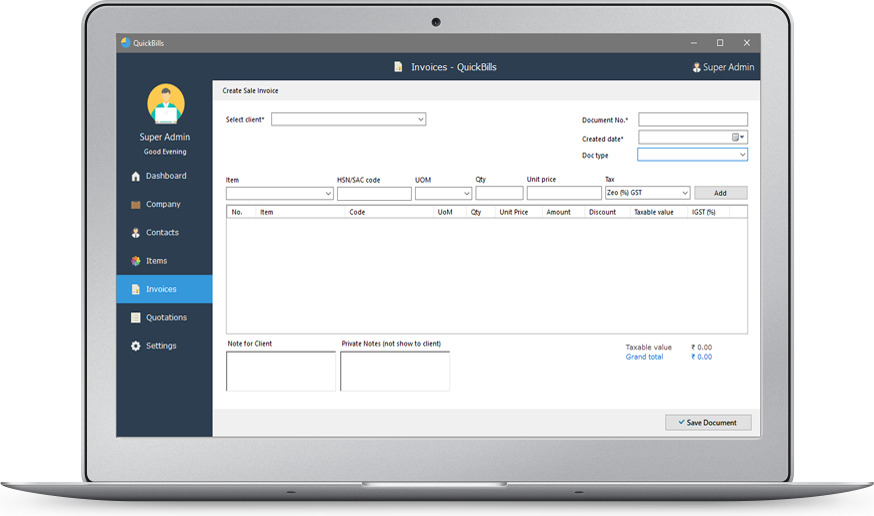Click the Unit price input field
874x516 pixels.
click(563, 193)
